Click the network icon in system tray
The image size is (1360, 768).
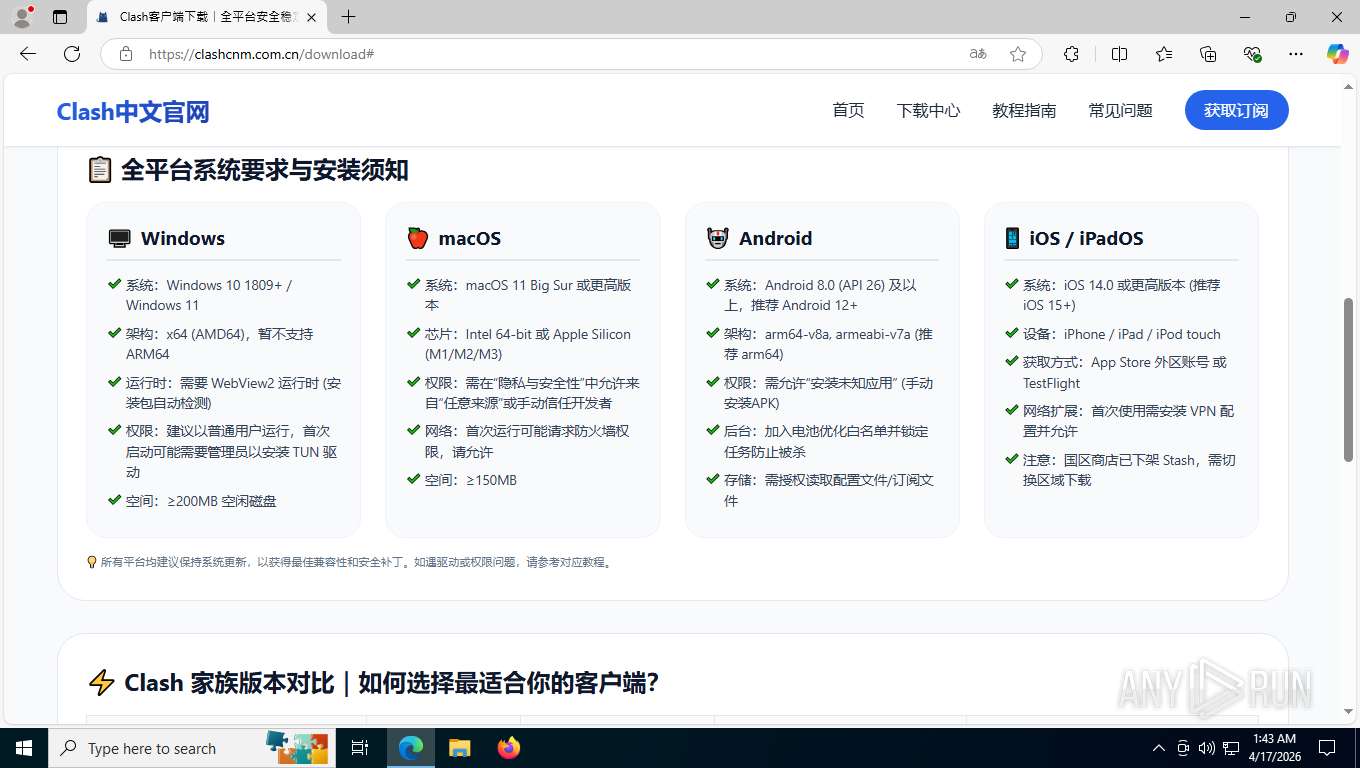[1231, 748]
